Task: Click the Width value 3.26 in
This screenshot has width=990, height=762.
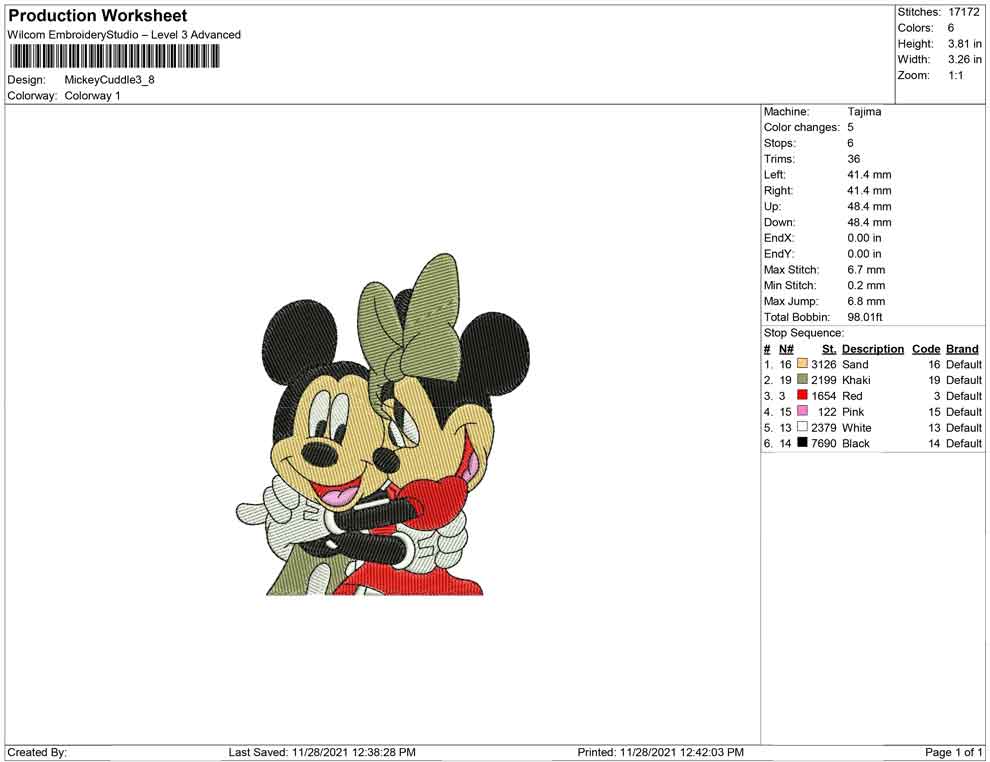Action: point(965,59)
